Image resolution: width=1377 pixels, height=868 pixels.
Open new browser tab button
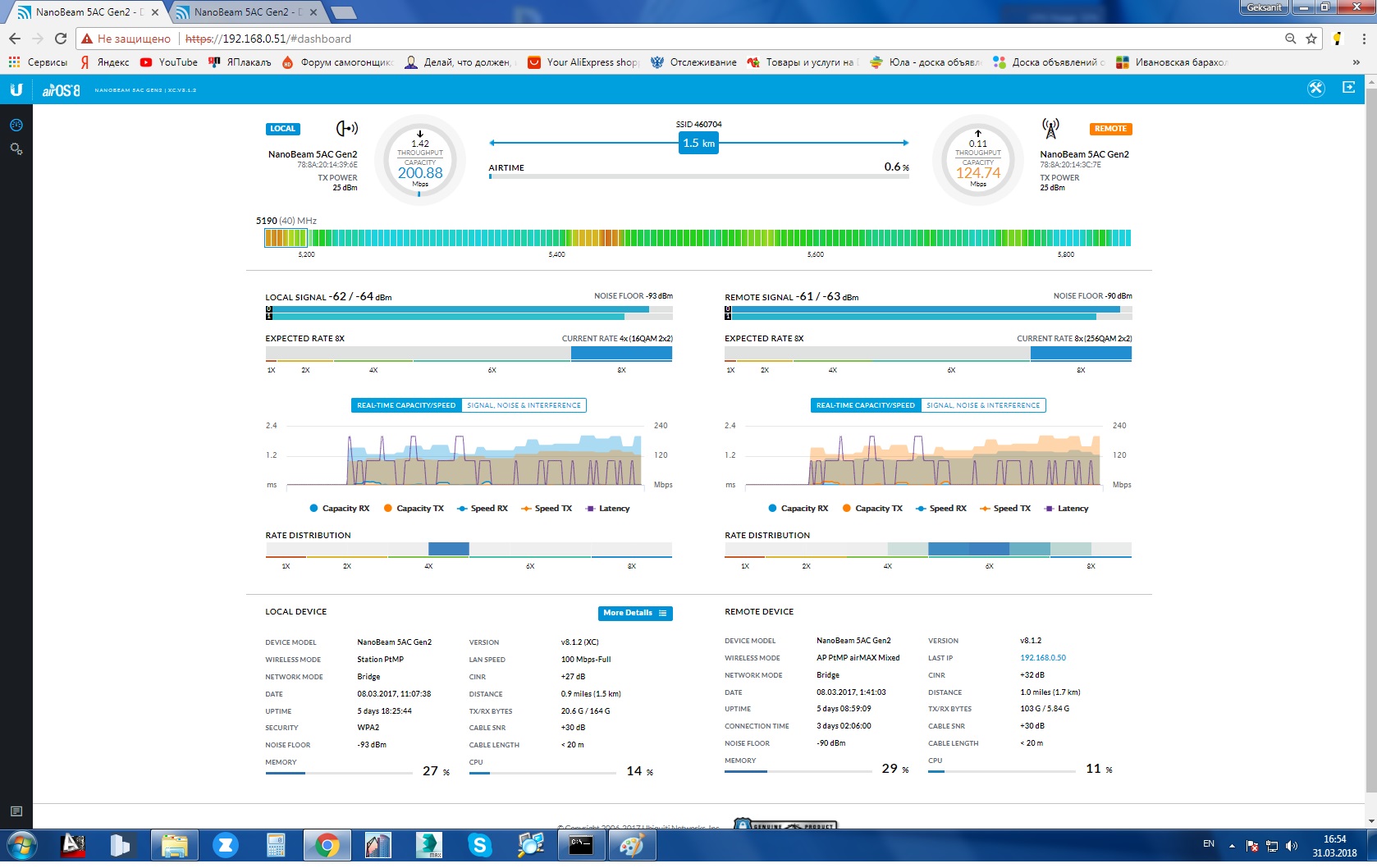(343, 12)
